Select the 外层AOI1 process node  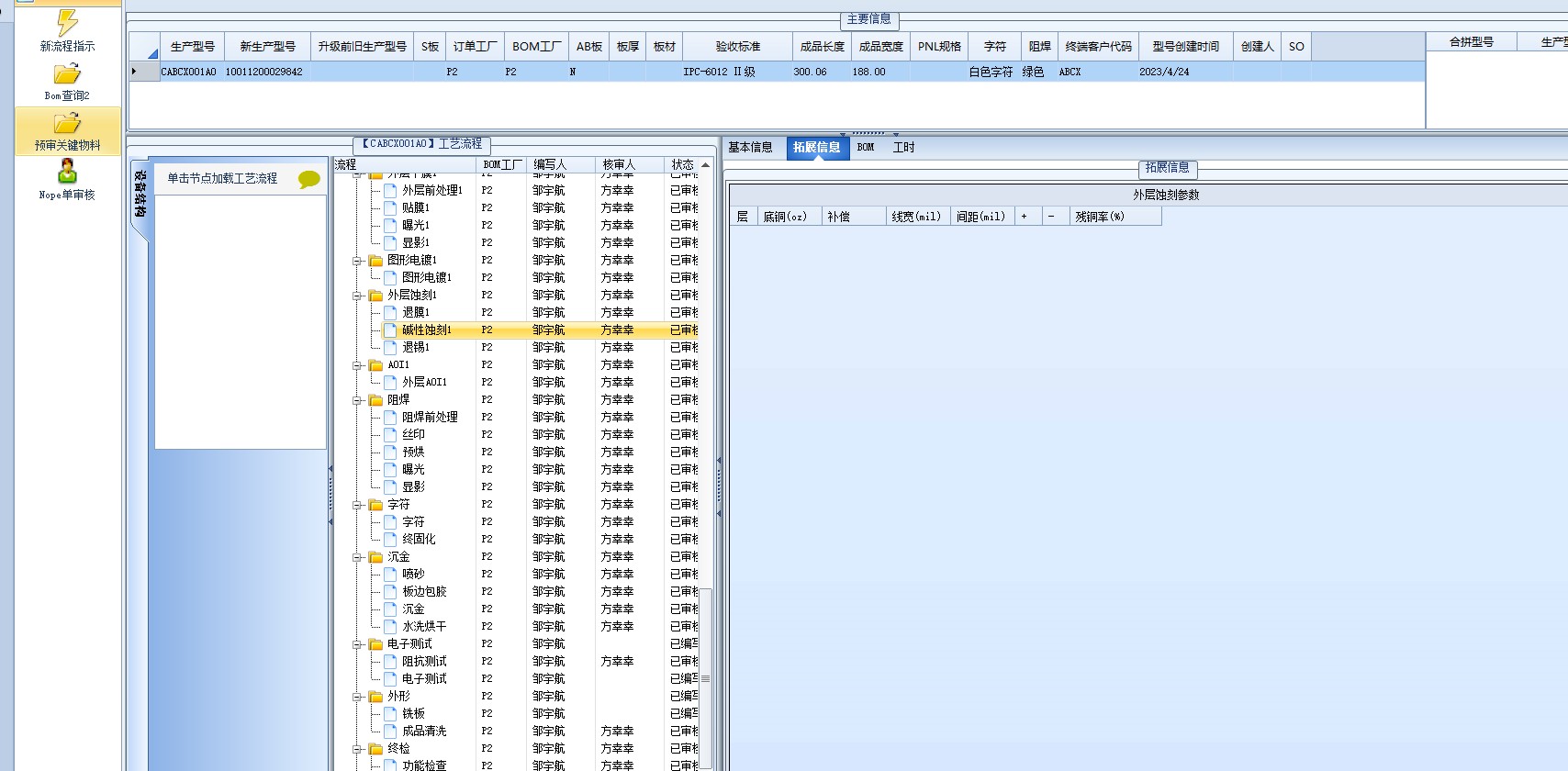click(424, 383)
